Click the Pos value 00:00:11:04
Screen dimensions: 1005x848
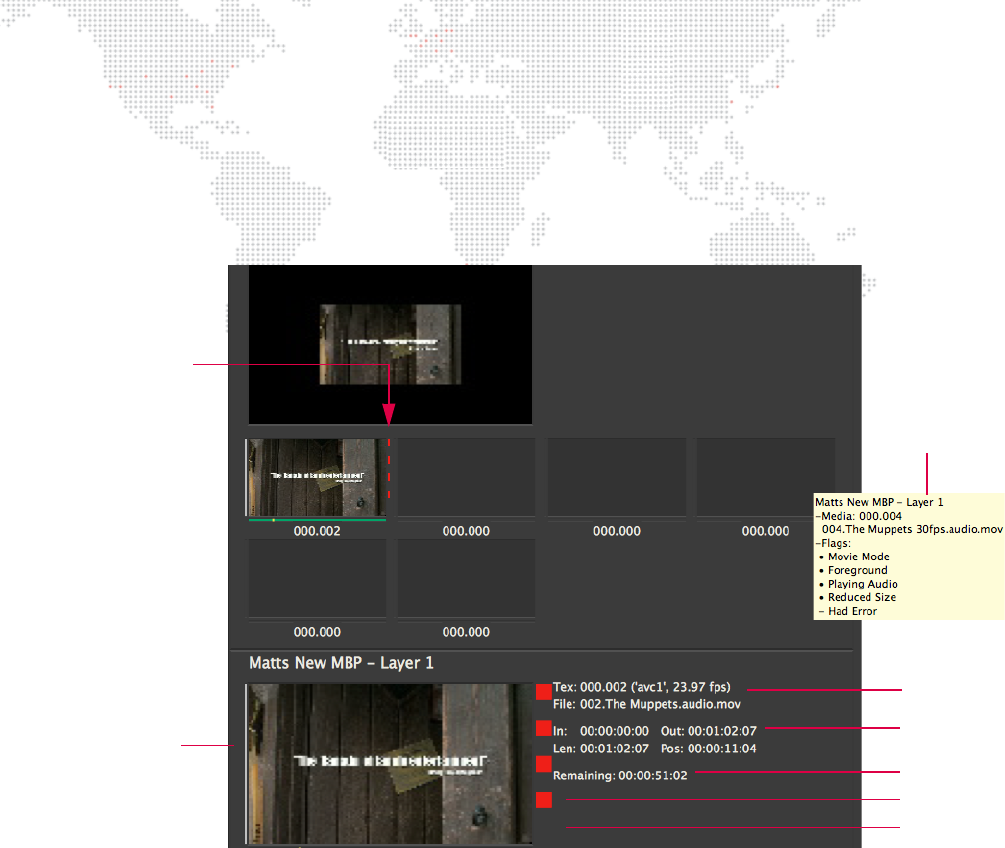[x=722, y=749]
